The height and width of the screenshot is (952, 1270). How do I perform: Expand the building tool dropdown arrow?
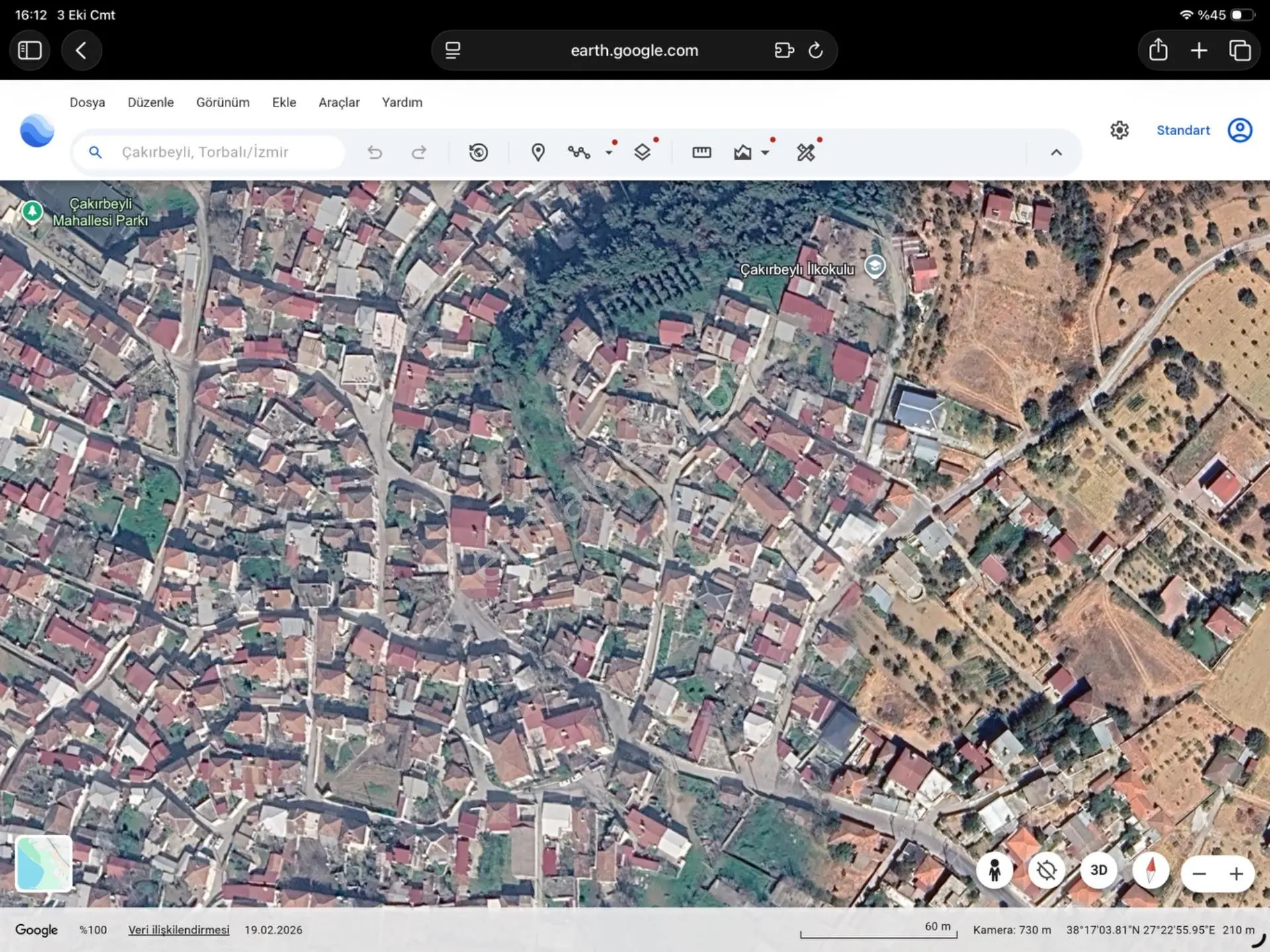pyautogui.click(x=765, y=153)
